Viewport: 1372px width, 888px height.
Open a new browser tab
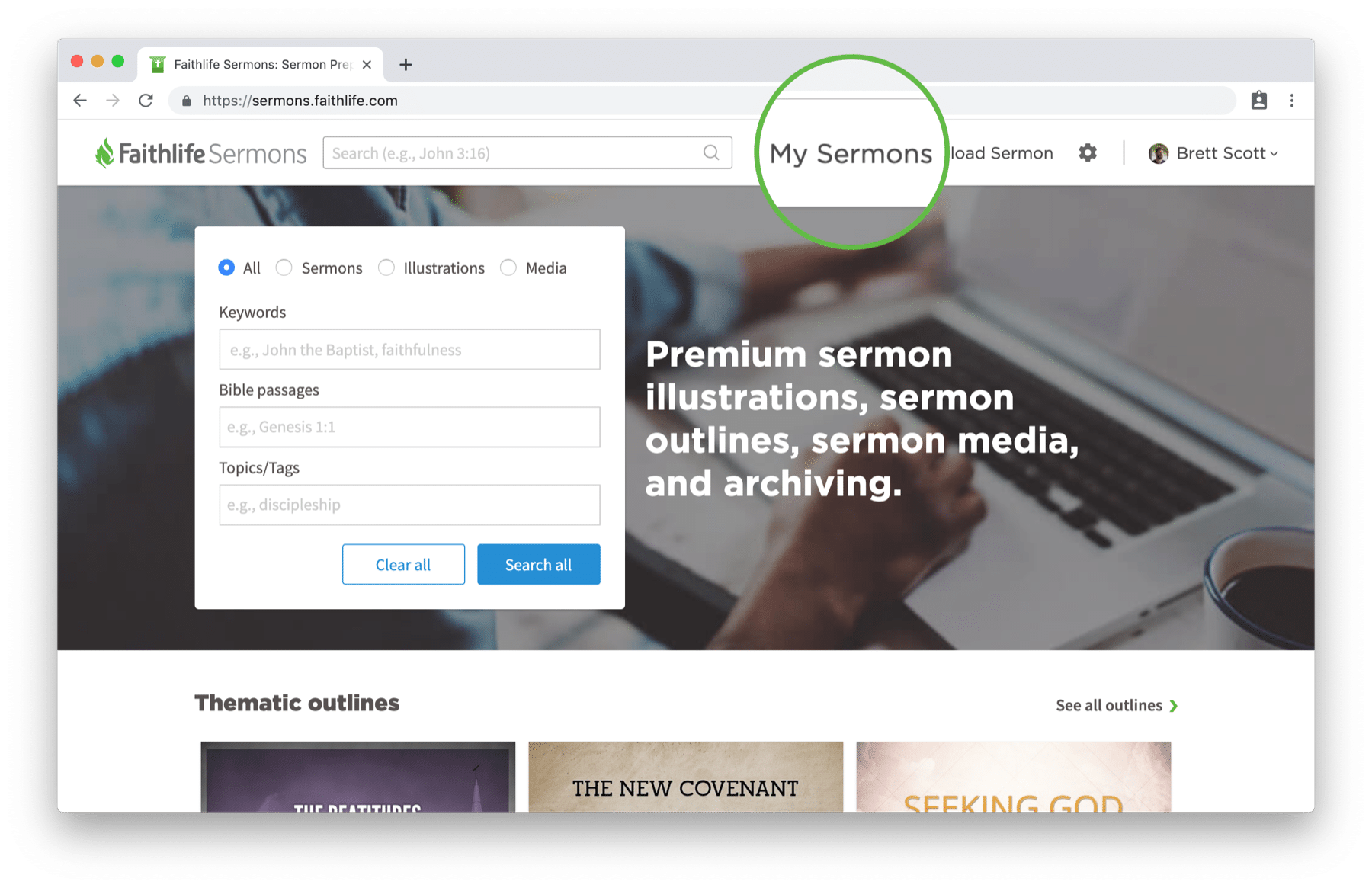pyautogui.click(x=406, y=65)
